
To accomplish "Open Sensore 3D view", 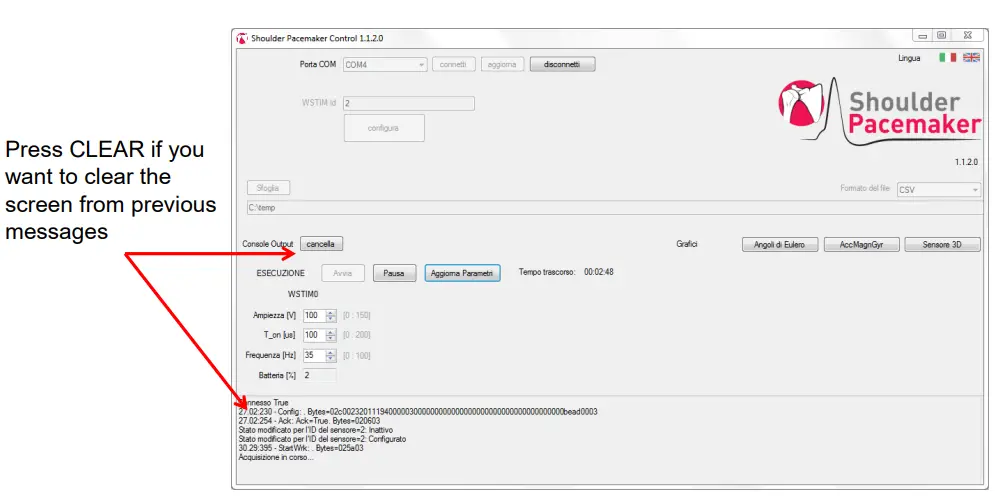I will [942, 244].
